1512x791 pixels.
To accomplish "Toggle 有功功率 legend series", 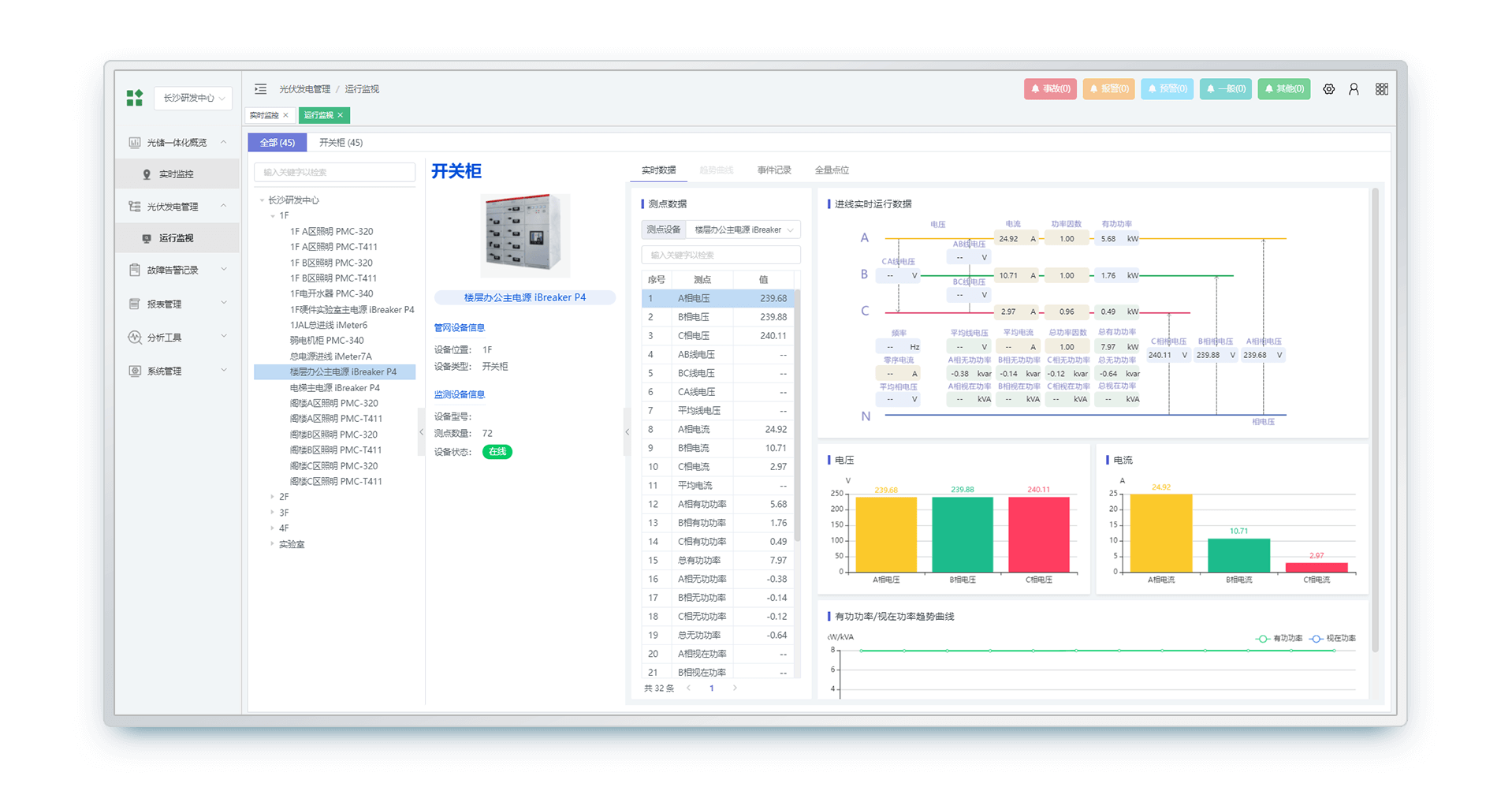I will tap(1279, 639).
